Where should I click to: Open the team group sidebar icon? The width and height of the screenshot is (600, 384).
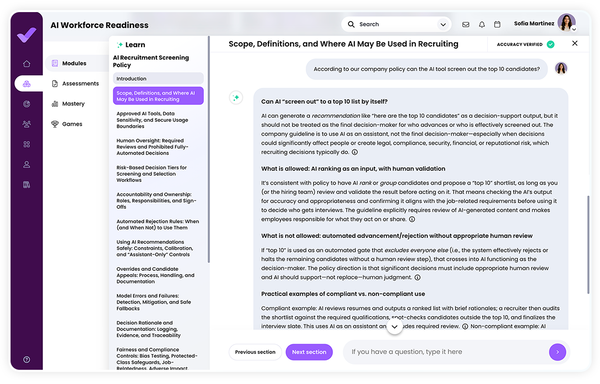pos(26,124)
